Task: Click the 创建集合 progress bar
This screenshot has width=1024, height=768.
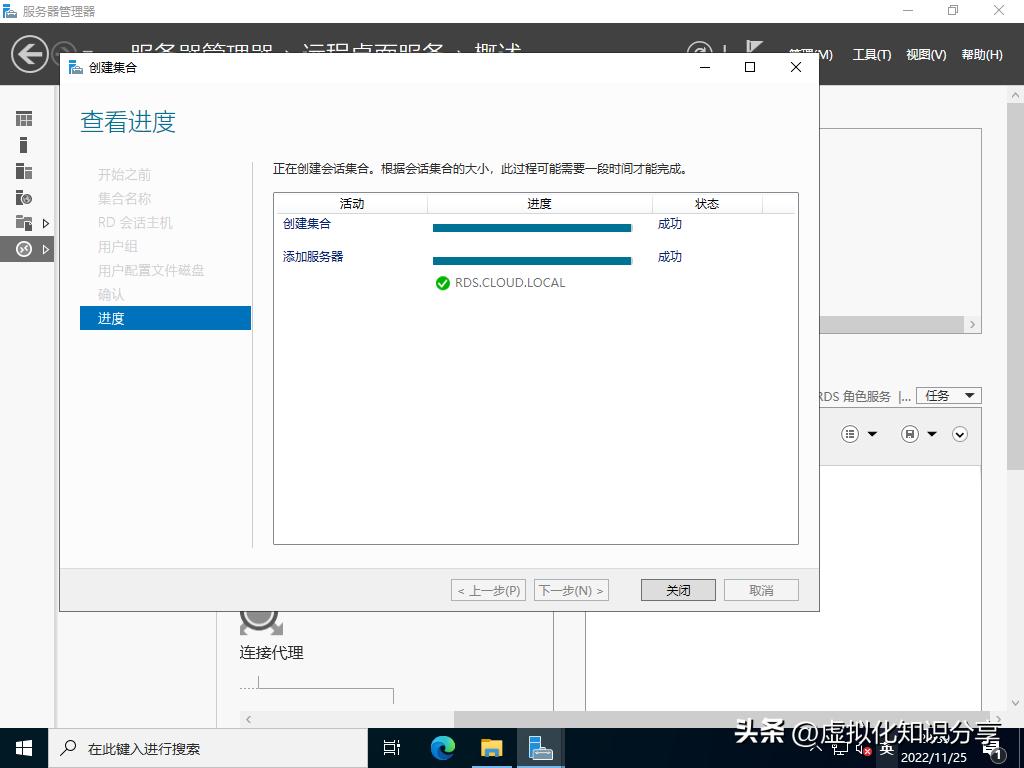Action: [531, 228]
